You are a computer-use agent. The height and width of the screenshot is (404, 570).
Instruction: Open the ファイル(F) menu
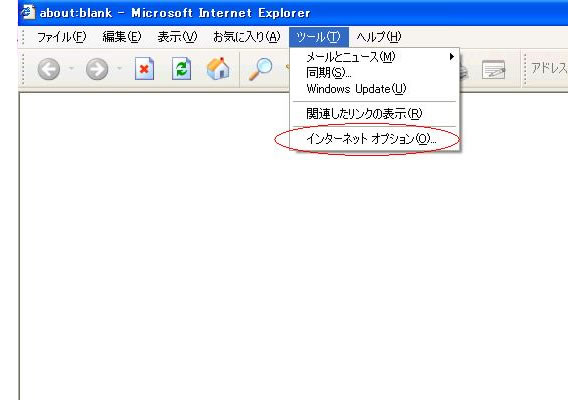click(61, 37)
